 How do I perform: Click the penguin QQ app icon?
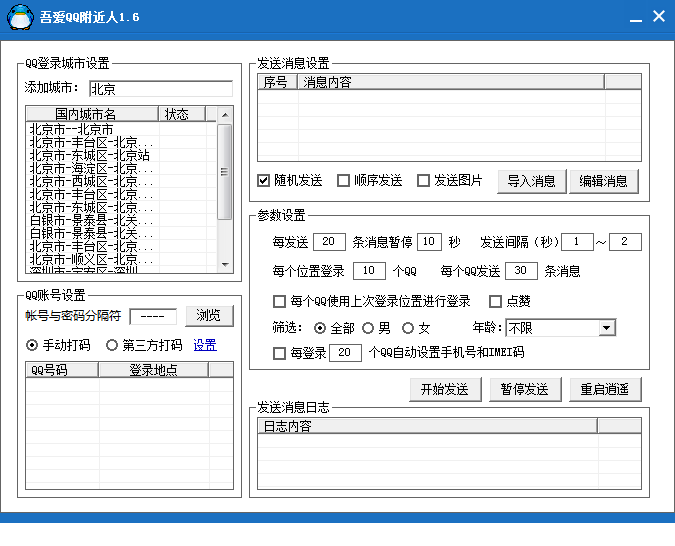click(20, 17)
